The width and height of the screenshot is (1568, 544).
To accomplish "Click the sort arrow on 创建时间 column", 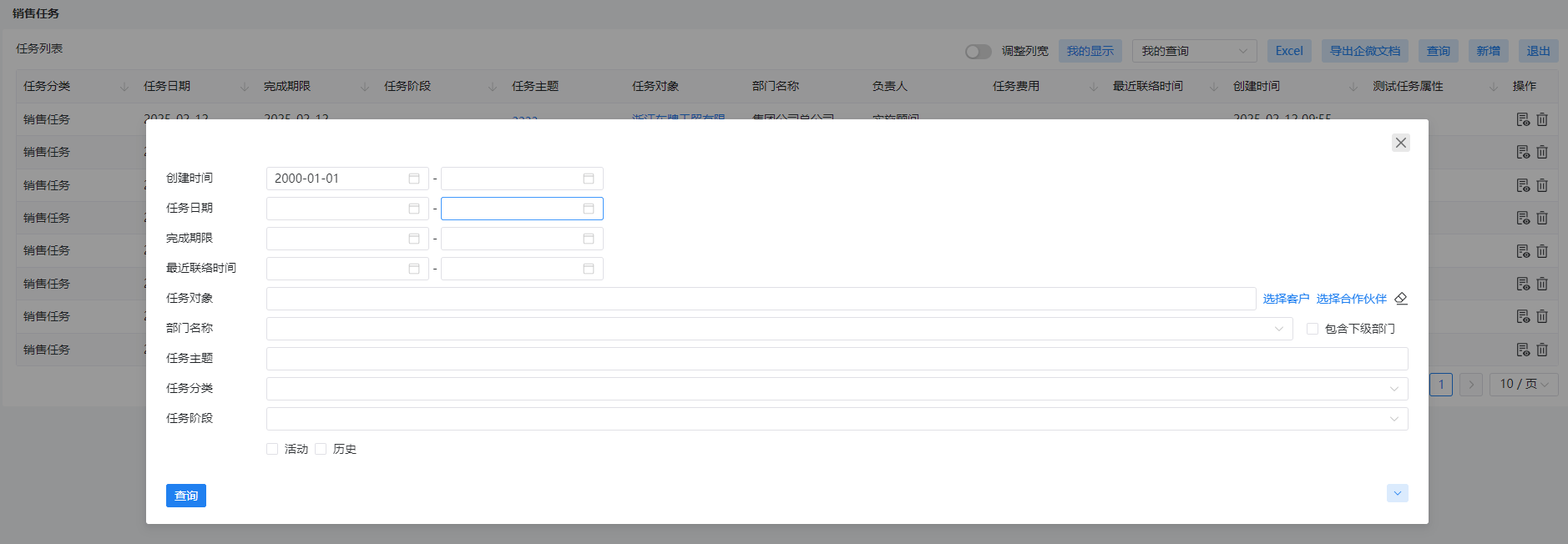I will pyautogui.click(x=1353, y=87).
